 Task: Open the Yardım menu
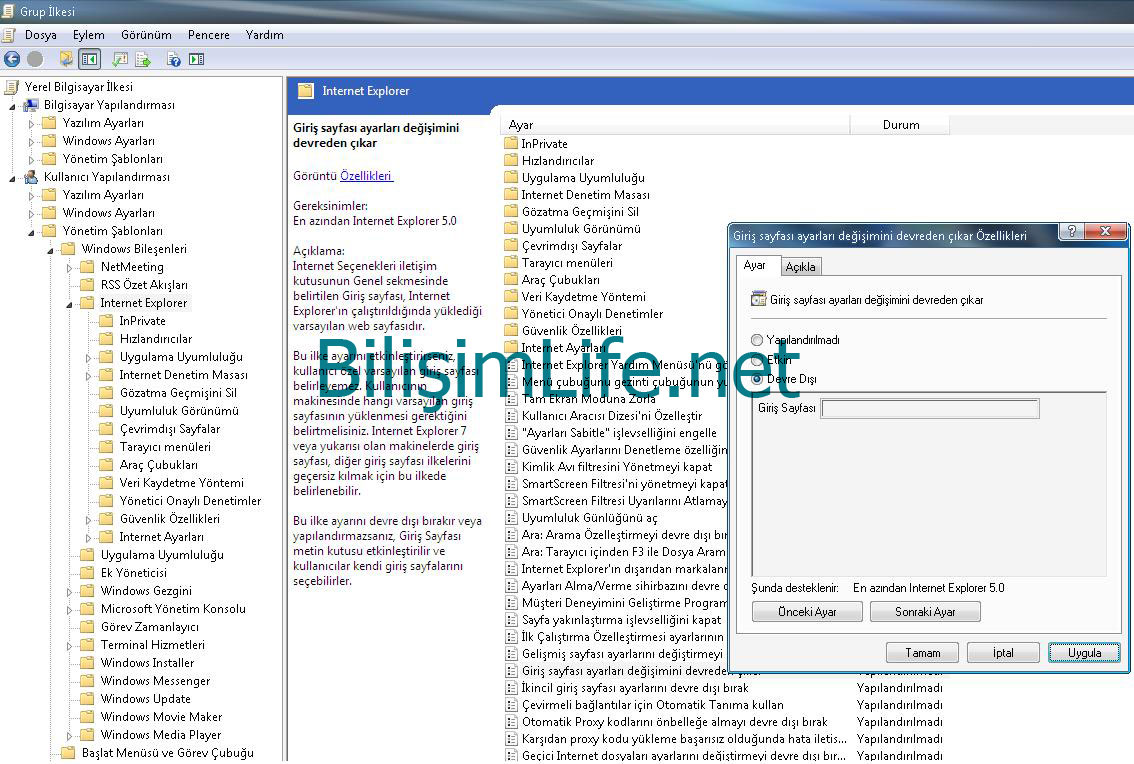265,35
